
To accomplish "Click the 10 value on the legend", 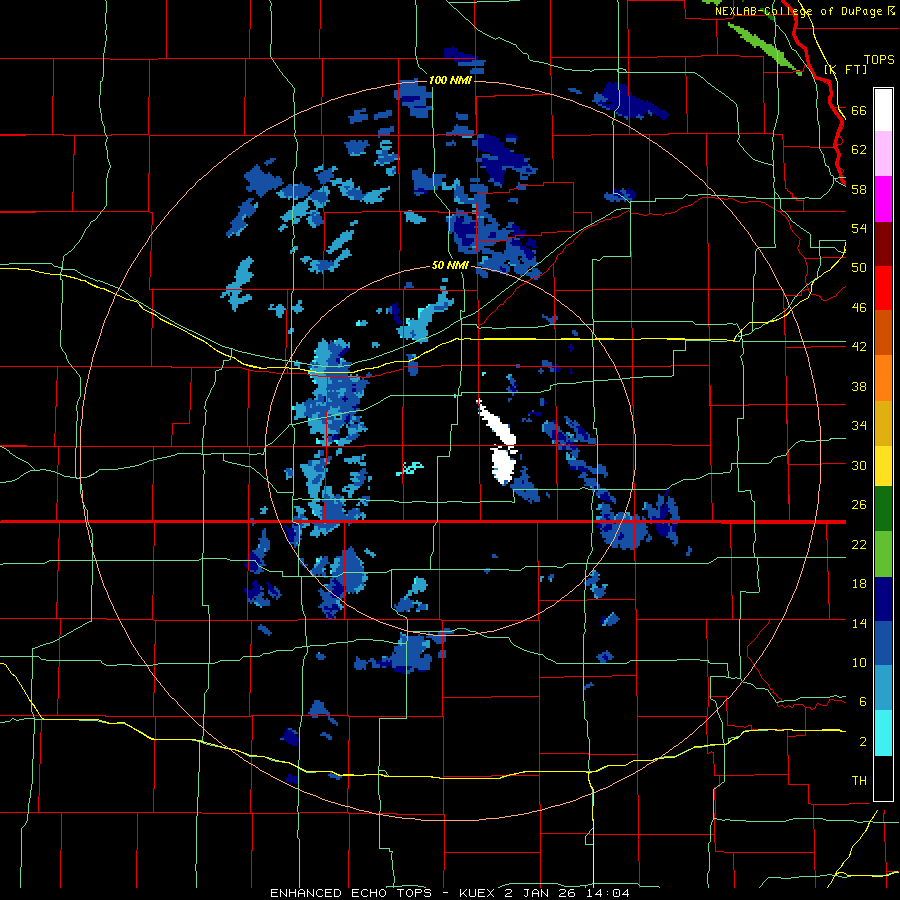I will (x=859, y=662).
